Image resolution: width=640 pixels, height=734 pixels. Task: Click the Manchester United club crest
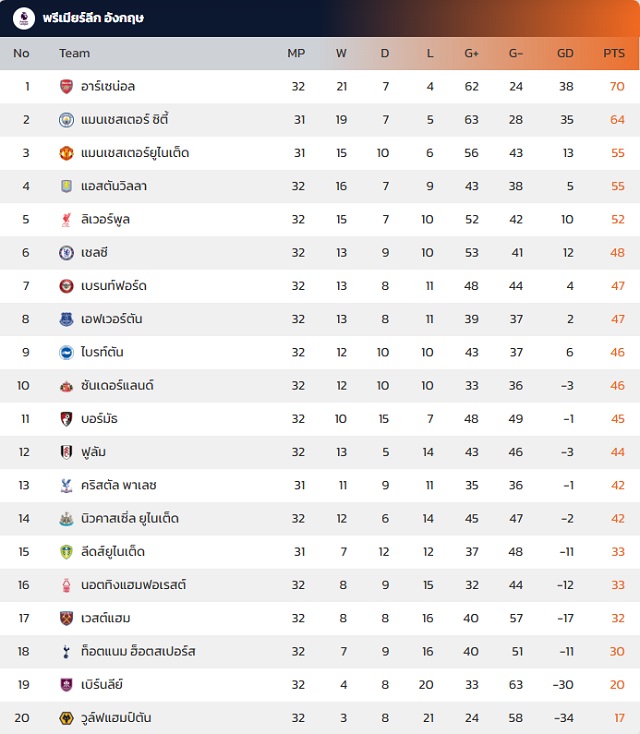[x=66, y=153]
